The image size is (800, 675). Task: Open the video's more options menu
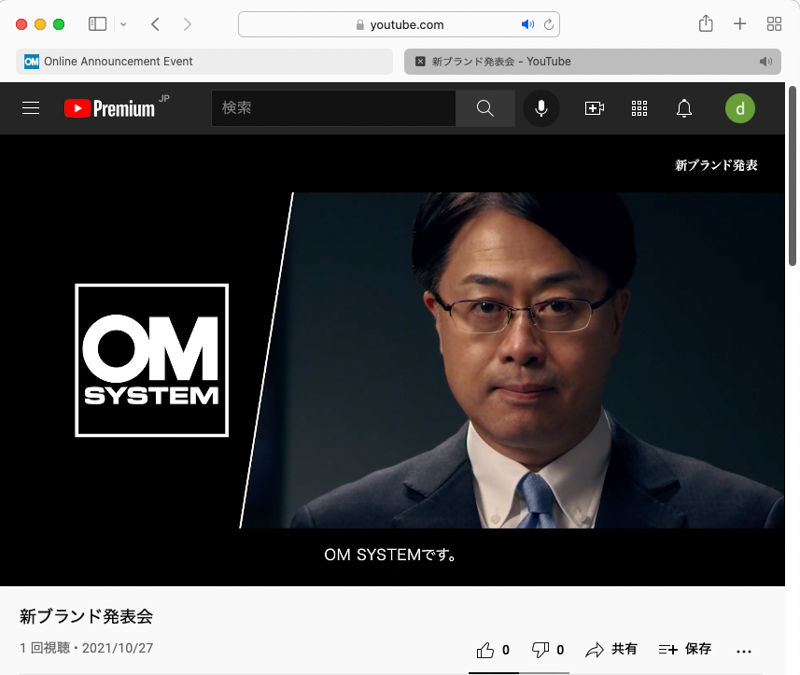(x=743, y=650)
